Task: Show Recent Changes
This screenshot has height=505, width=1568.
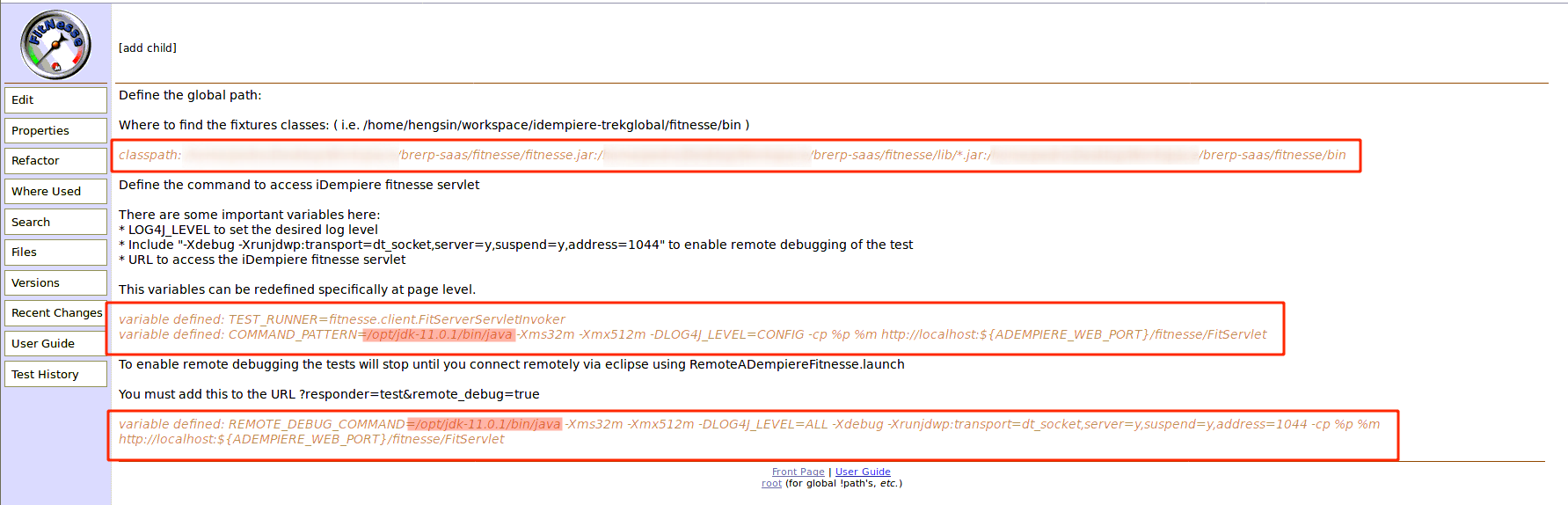Action: pyautogui.click(x=55, y=313)
